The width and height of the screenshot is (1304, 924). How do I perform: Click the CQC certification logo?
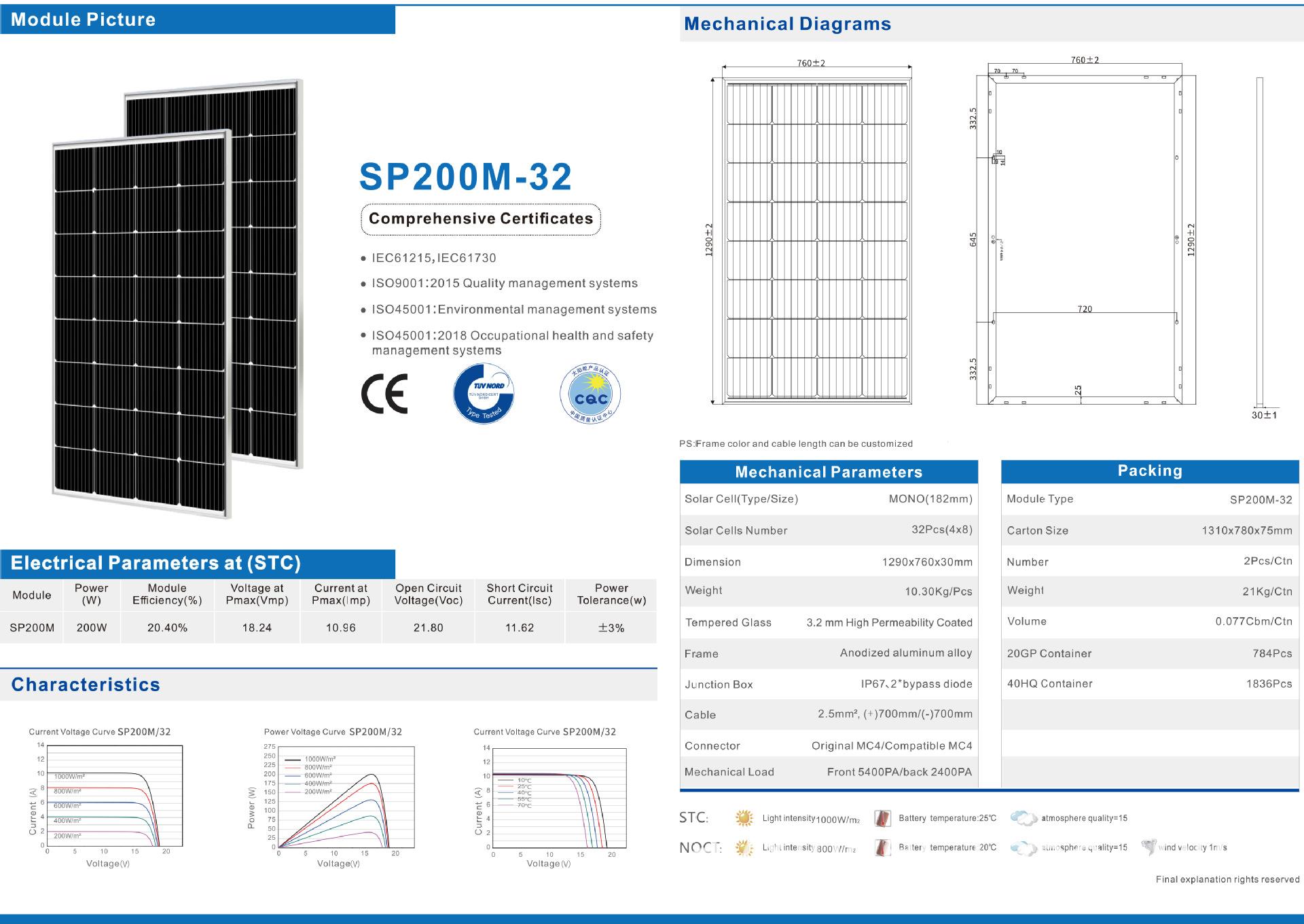pyautogui.click(x=590, y=394)
